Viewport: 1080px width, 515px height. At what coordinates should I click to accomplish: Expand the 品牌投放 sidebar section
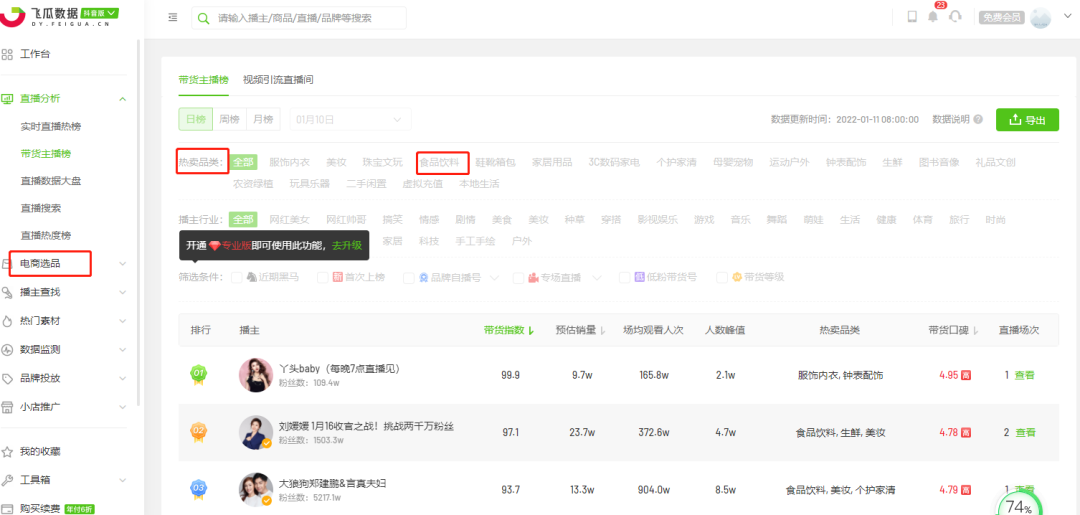coord(123,378)
